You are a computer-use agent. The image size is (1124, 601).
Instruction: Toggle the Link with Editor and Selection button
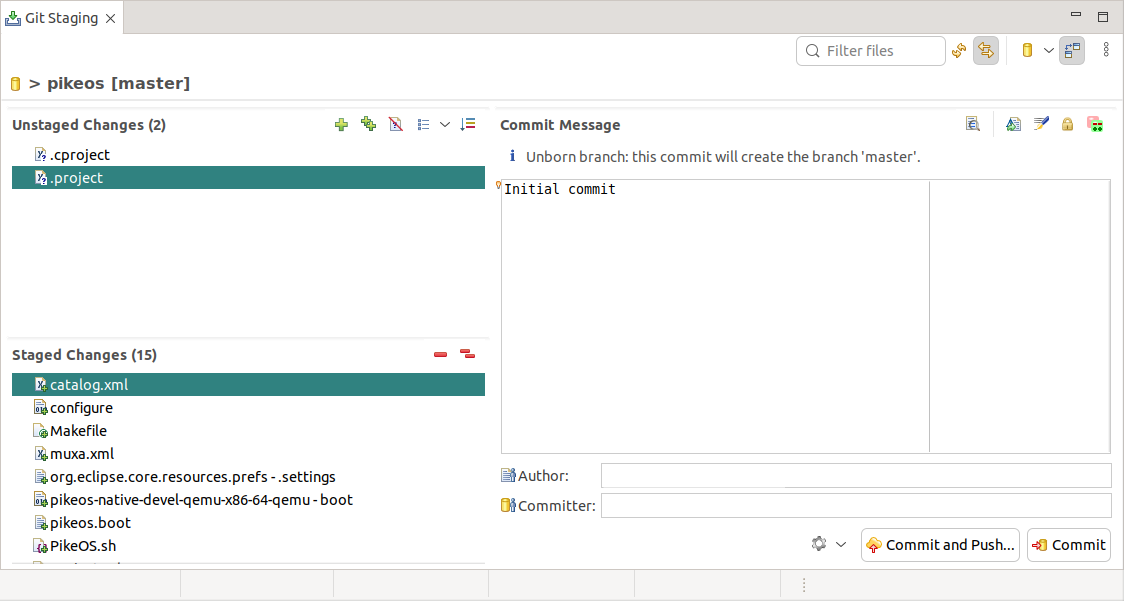pos(985,51)
